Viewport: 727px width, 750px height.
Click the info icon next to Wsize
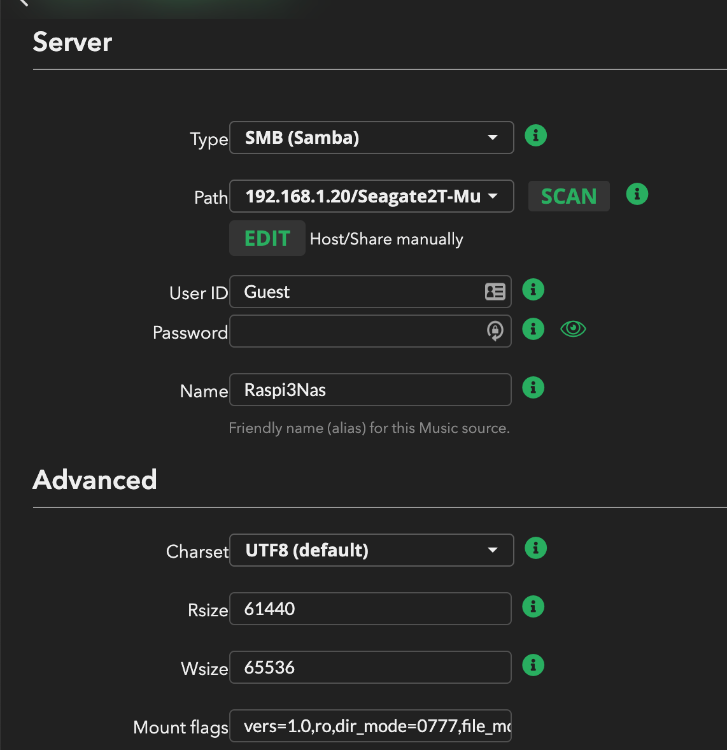click(534, 664)
